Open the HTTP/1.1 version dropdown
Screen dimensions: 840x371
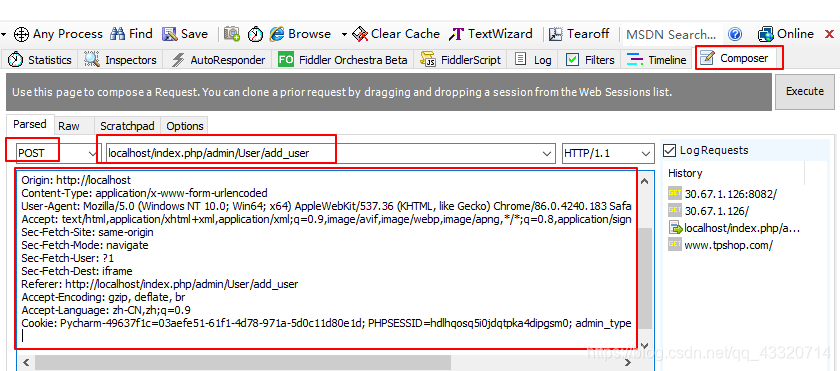608,153
